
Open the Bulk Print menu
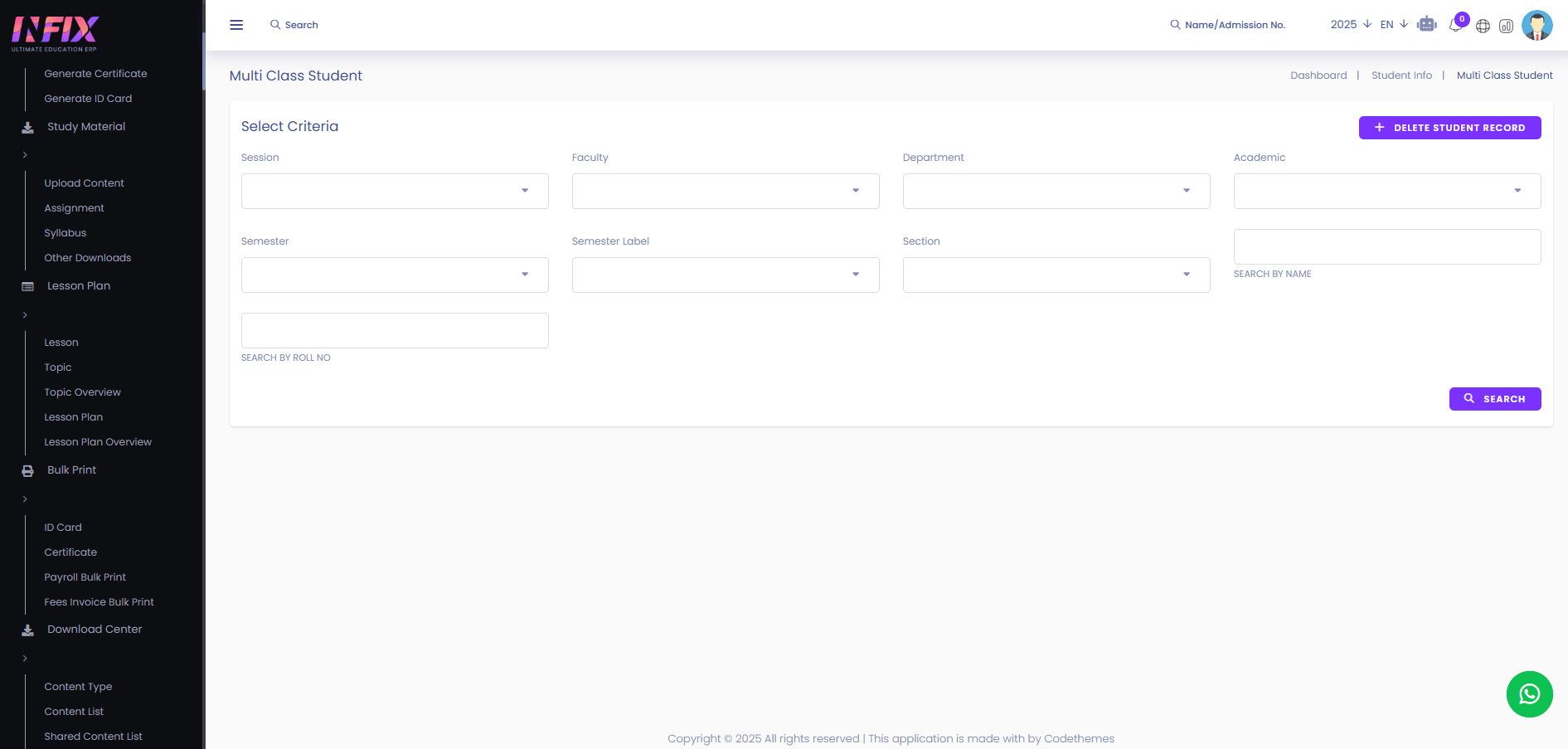click(71, 470)
